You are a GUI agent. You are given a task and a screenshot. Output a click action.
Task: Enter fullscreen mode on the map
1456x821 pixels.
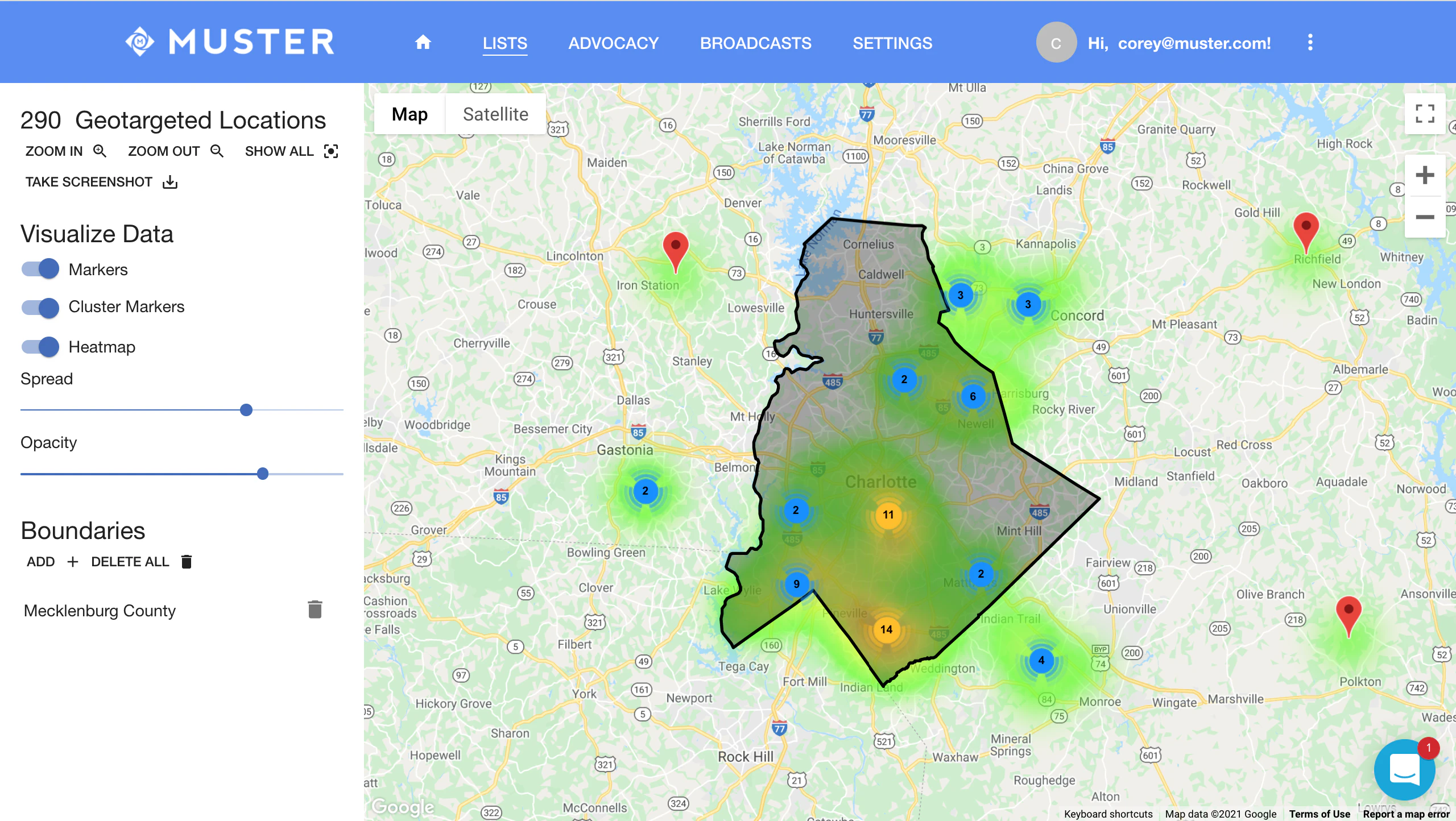[x=1424, y=114]
